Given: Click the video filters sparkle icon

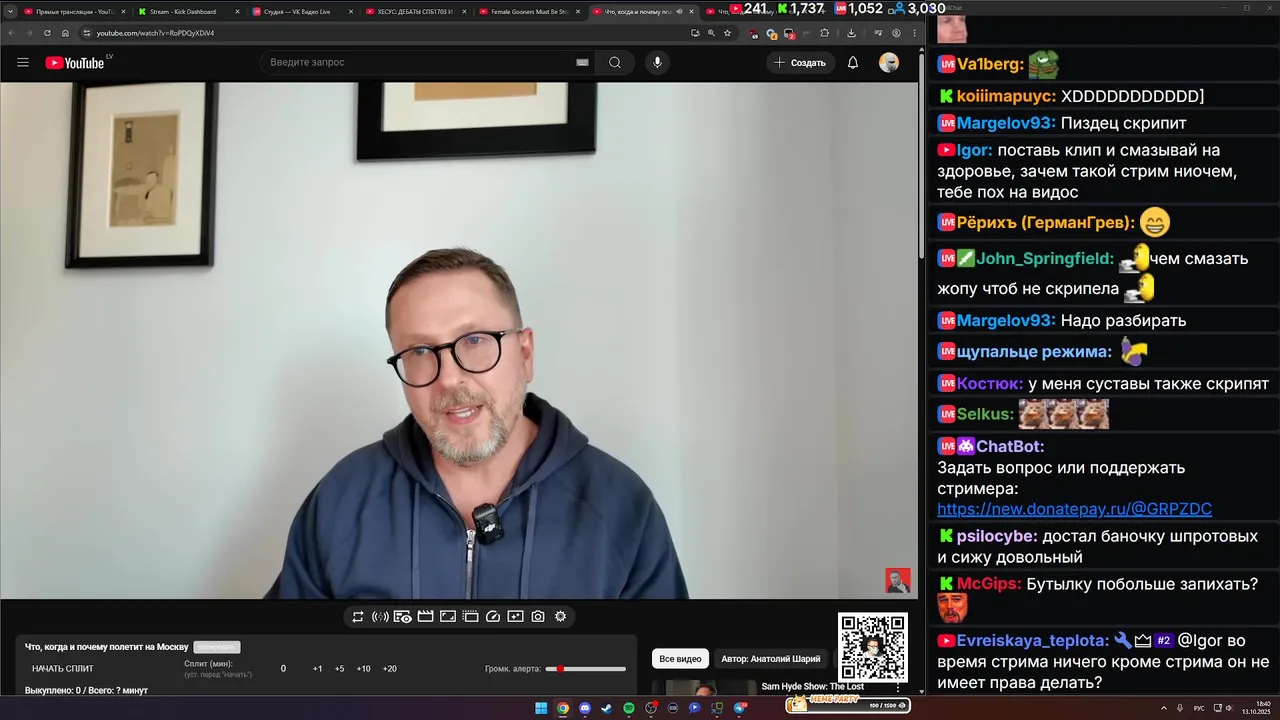Looking at the screenshot, I should [x=515, y=617].
